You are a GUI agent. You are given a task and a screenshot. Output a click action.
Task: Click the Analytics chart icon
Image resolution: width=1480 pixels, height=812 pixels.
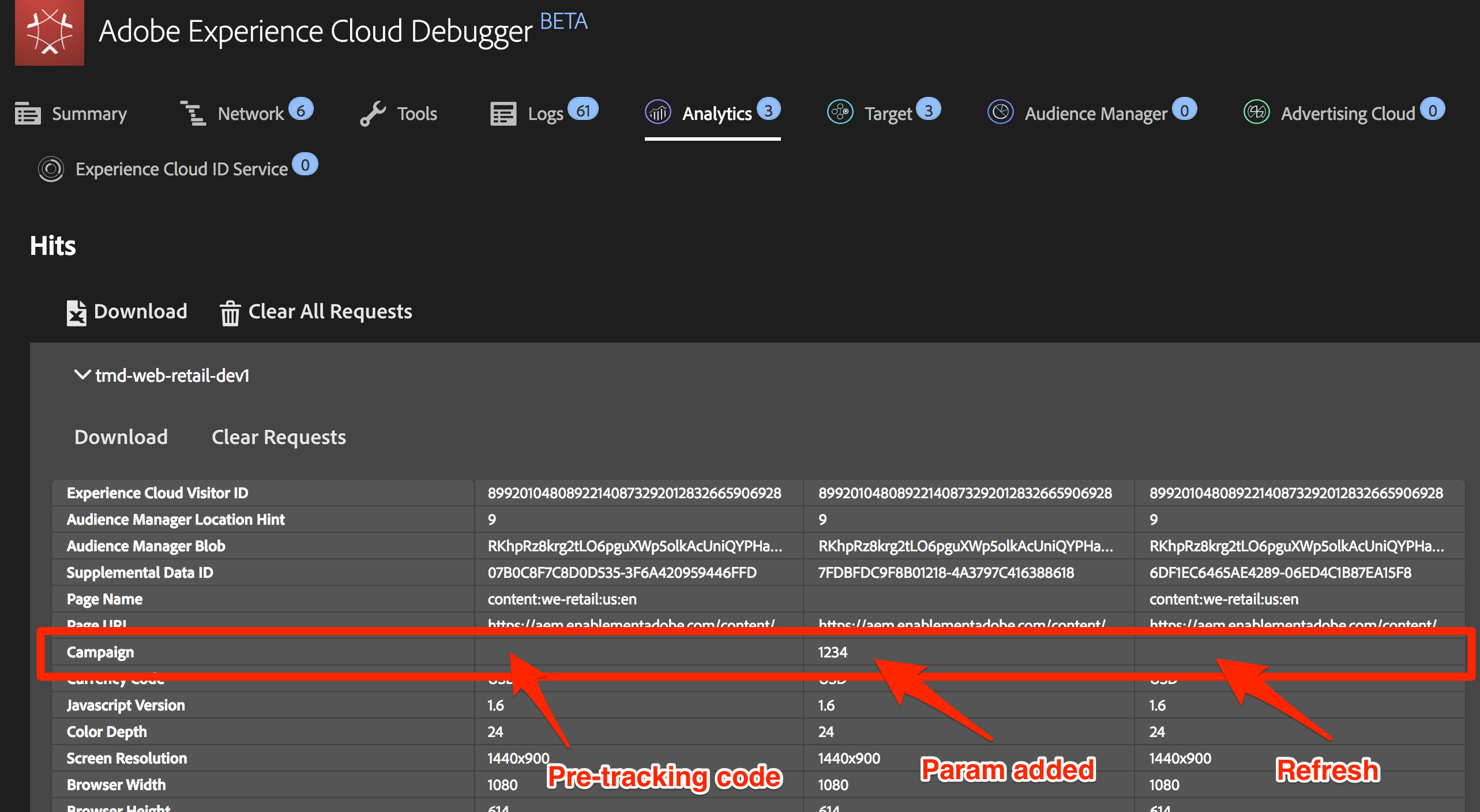(658, 112)
